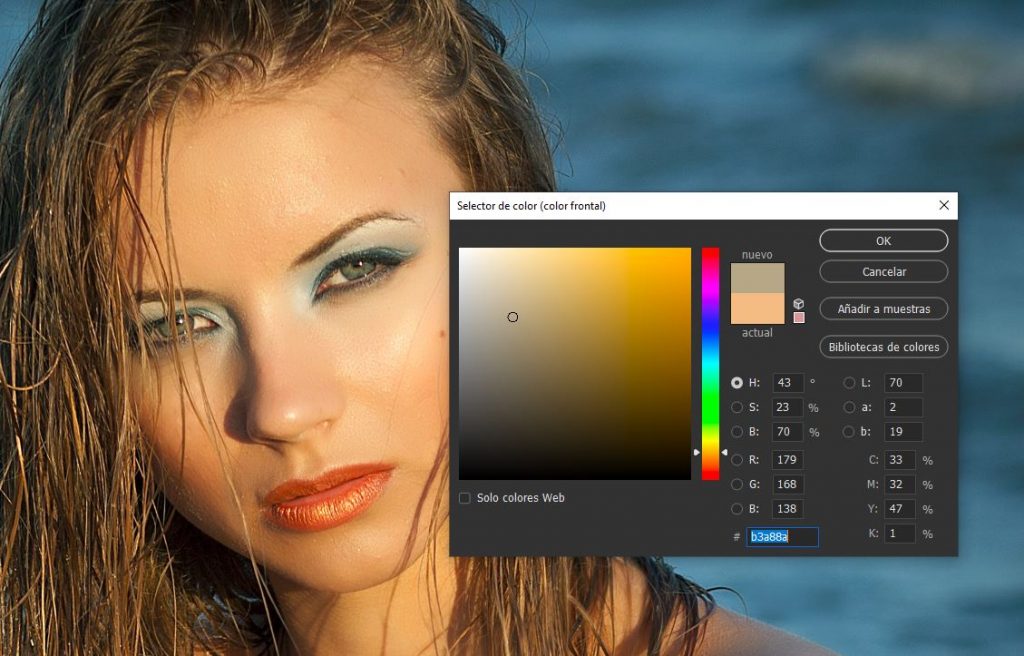Select the R red channel radio button
The image size is (1024, 656).
pyautogui.click(x=737, y=460)
